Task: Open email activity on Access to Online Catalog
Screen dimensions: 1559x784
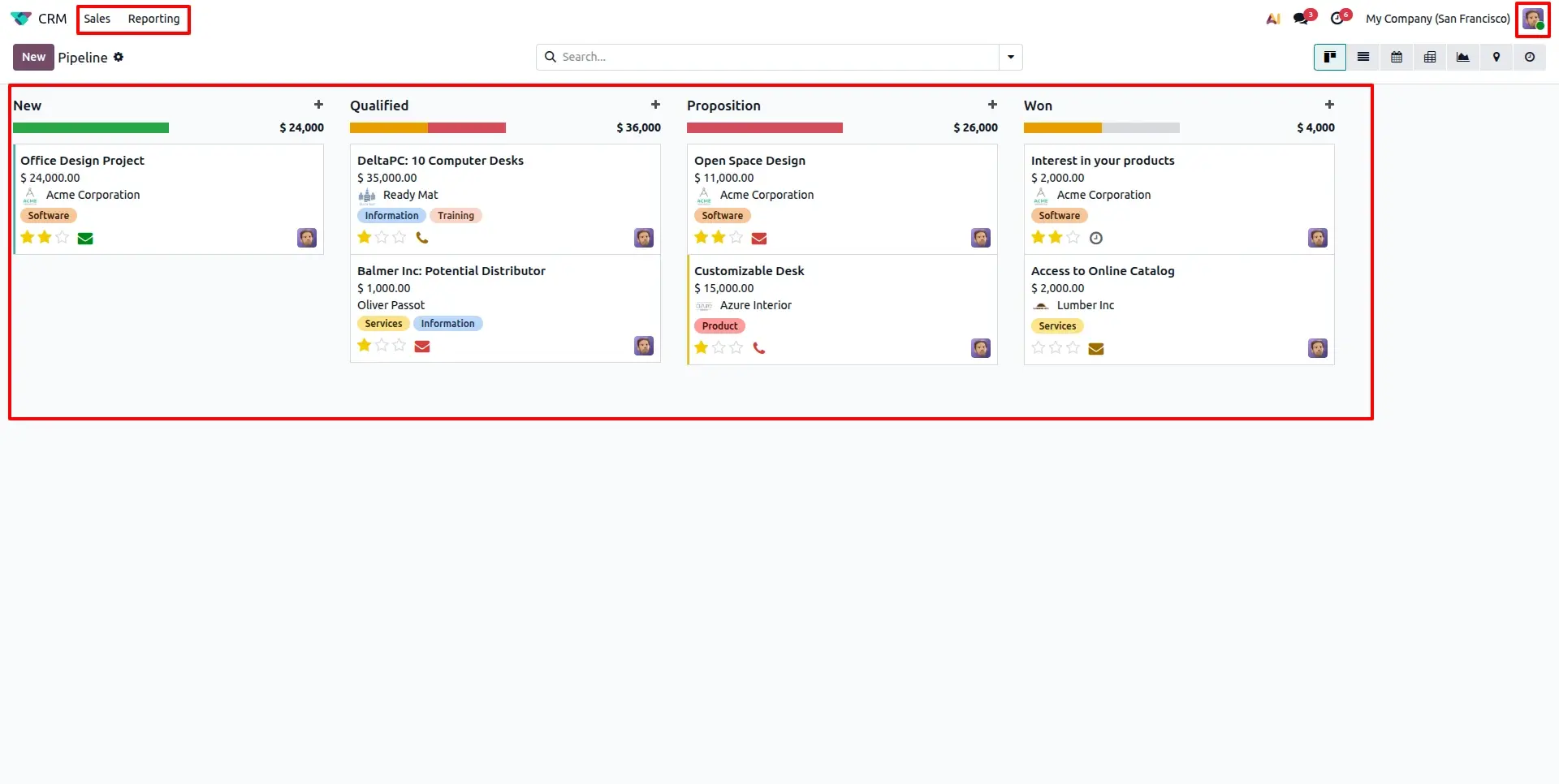Action: click(x=1096, y=349)
